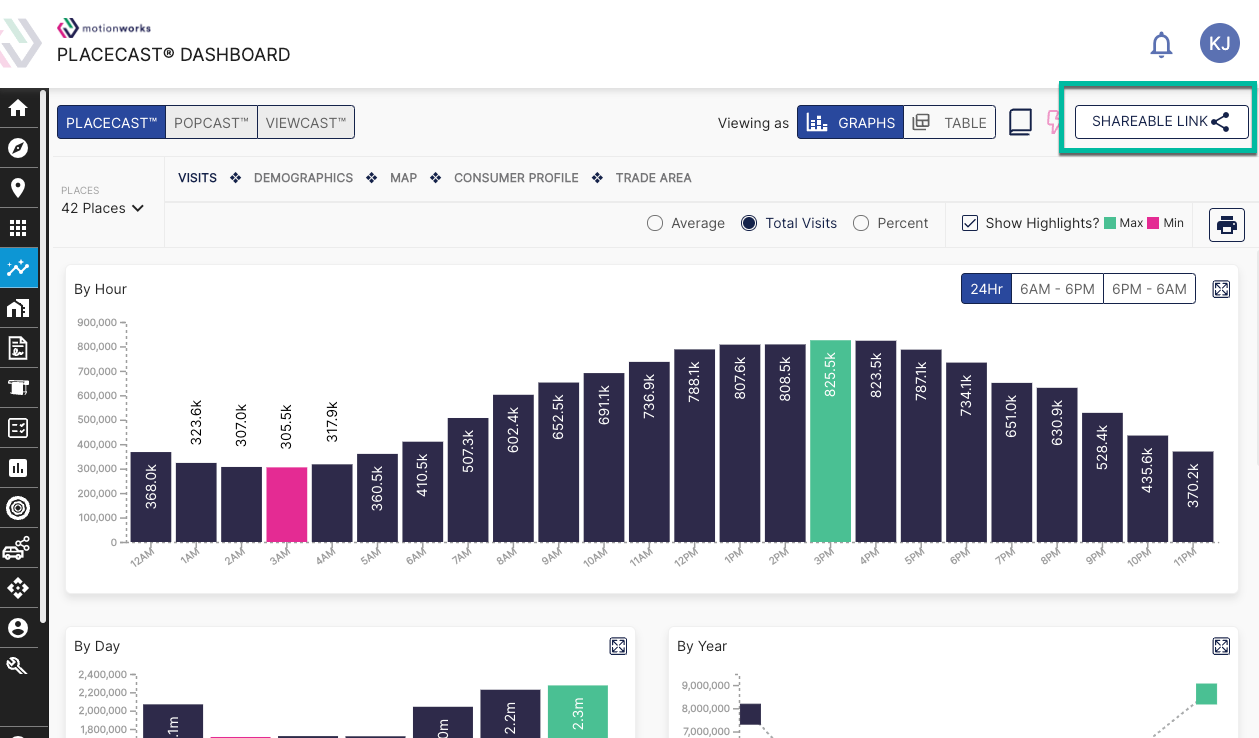This screenshot has height=738, width=1259.
Task: Open the account profile sidebar icon
Action: click(18, 628)
